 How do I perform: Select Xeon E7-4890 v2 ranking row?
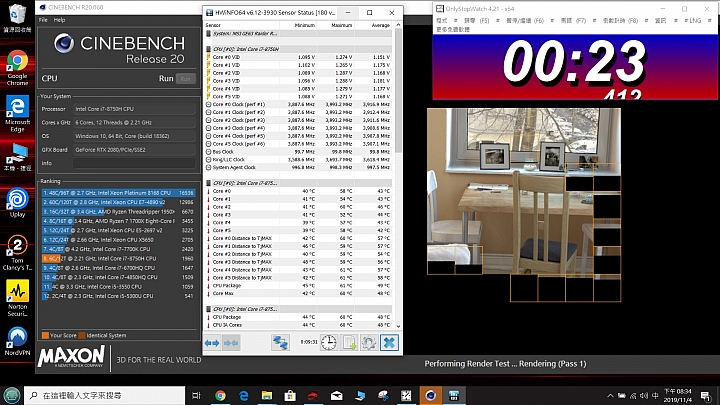click(118, 202)
